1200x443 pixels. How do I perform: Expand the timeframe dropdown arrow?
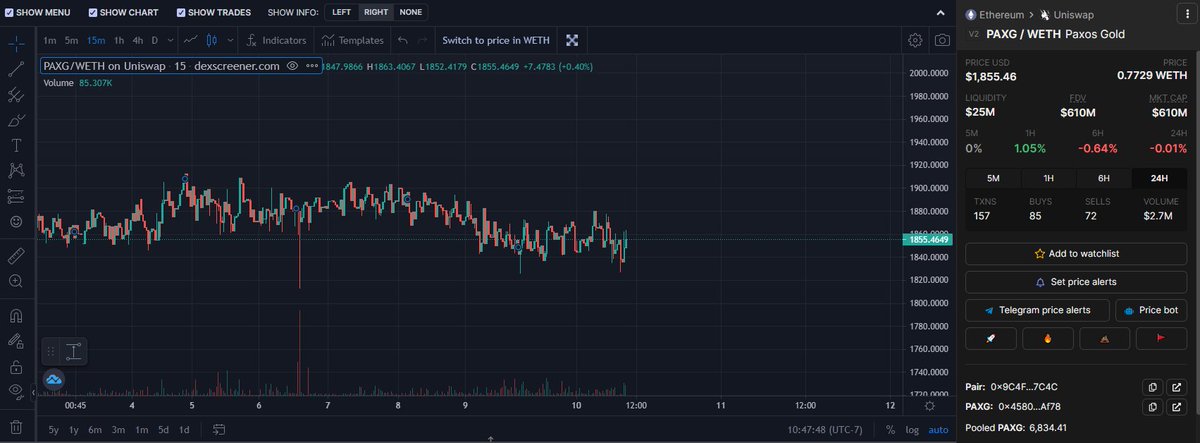[x=168, y=40]
